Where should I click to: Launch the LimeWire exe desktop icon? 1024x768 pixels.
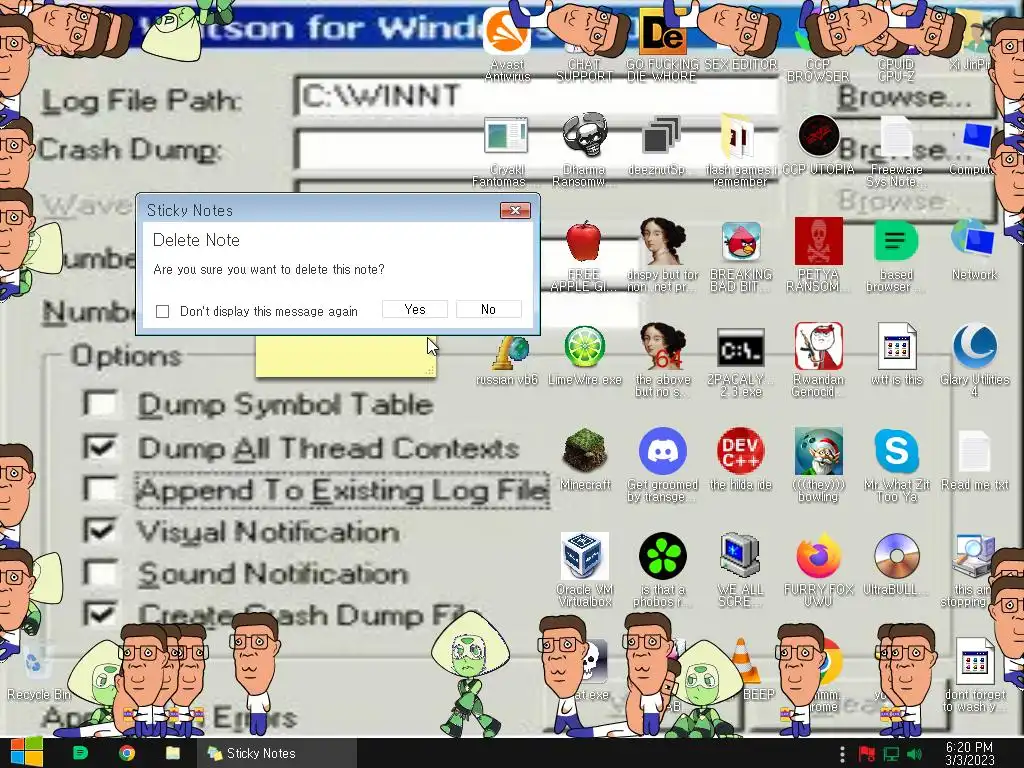584,347
